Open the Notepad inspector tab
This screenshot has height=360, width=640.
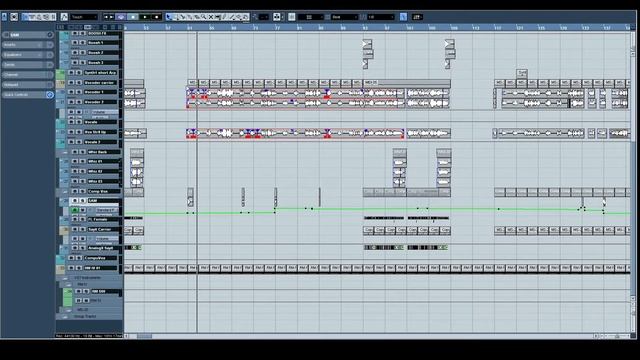coord(28,85)
